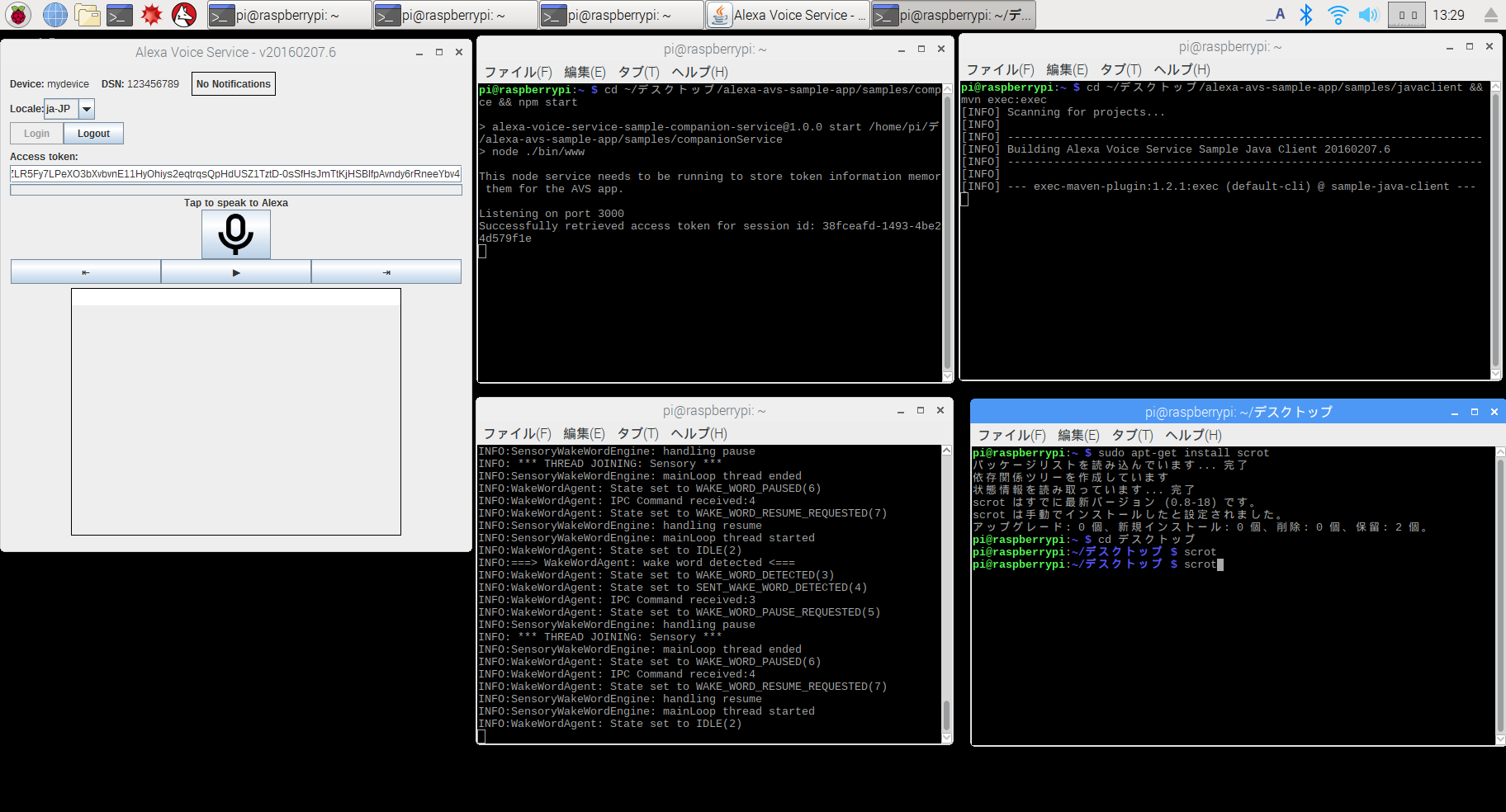Viewport: 1506px width, 812px height.
Task: Click the Logout button
Action: pos(93,134)
